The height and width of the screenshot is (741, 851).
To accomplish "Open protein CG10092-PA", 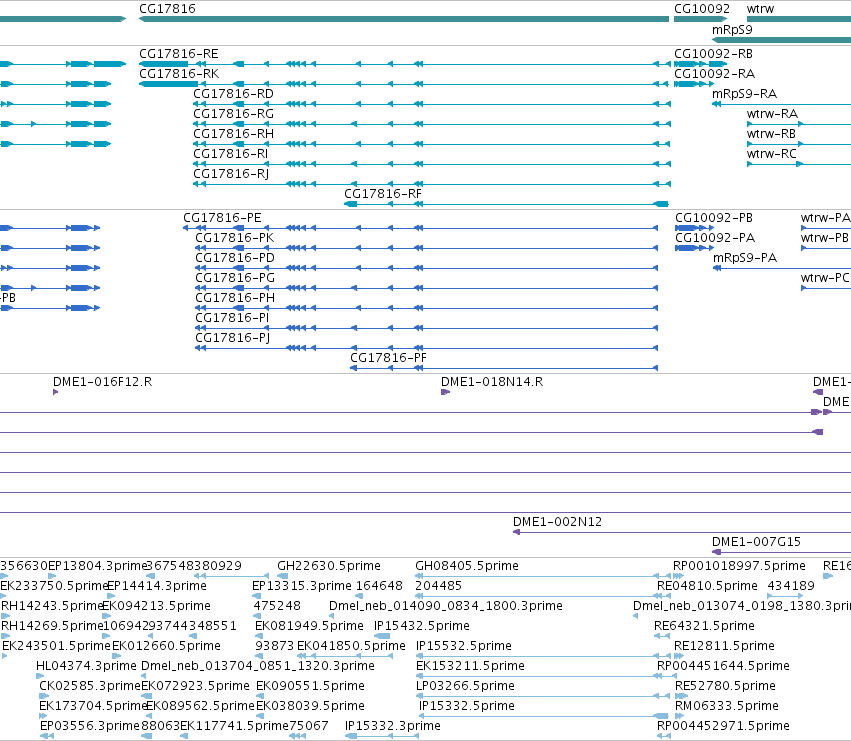I will click(x=715, y=238).
